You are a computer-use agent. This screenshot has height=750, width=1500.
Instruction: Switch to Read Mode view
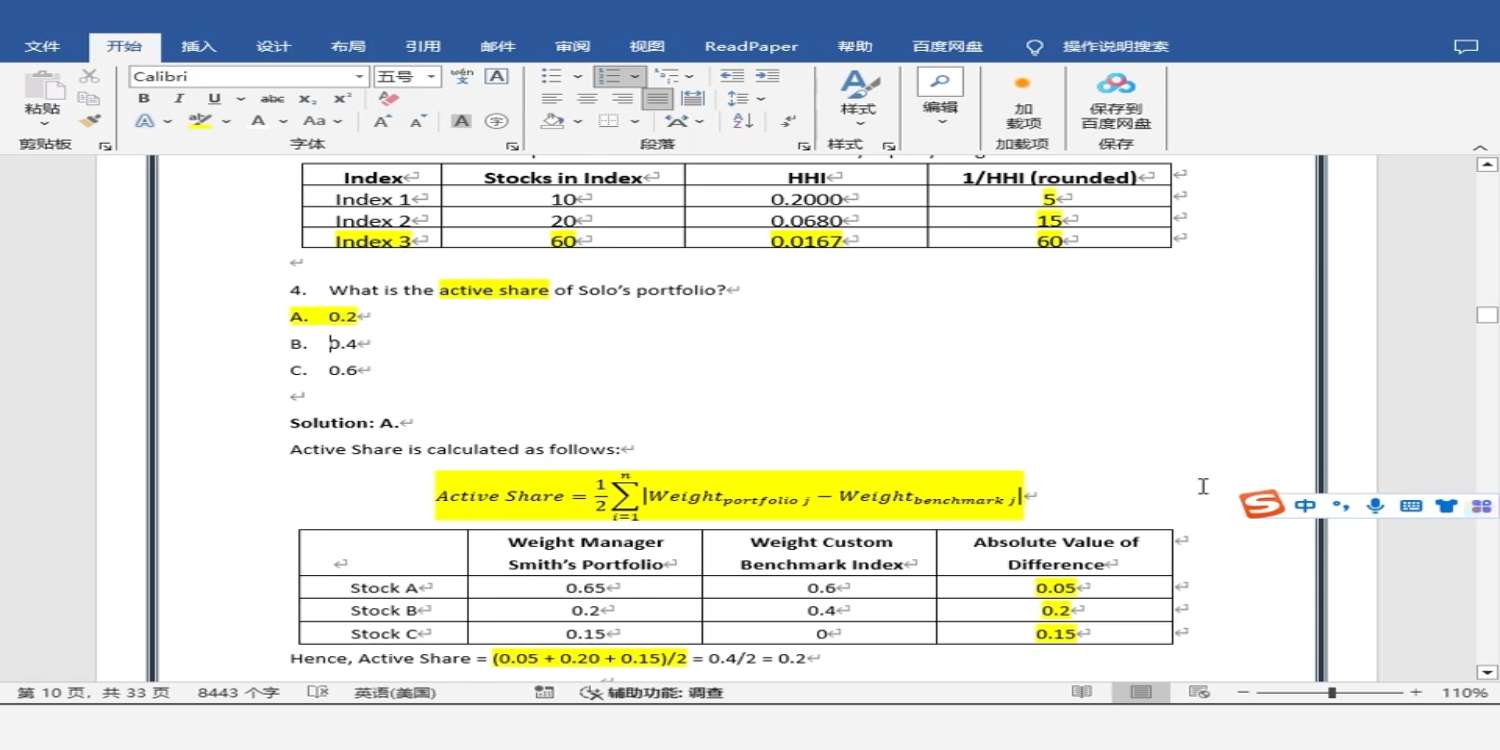[1081, 692]
